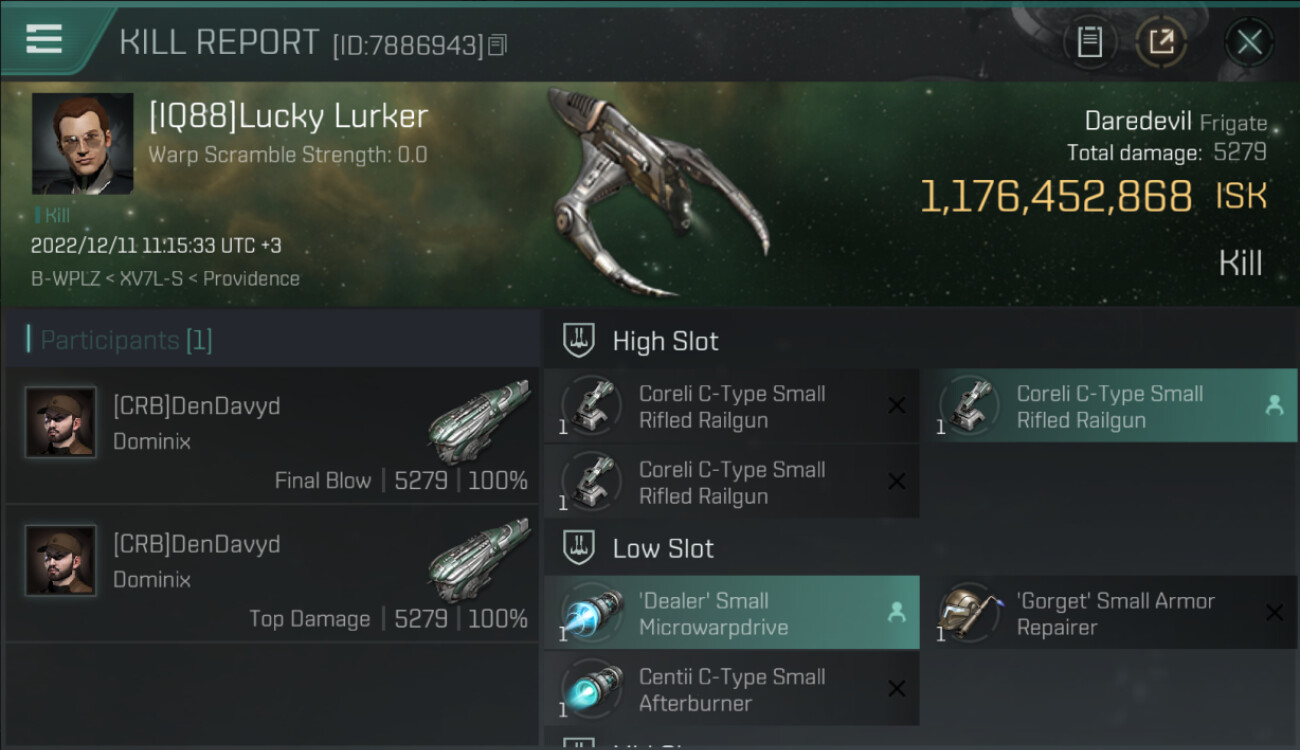Open the Final Blow DenDavyd portrait
This screenshot has width=1300, height=750.
pos(61,422)
